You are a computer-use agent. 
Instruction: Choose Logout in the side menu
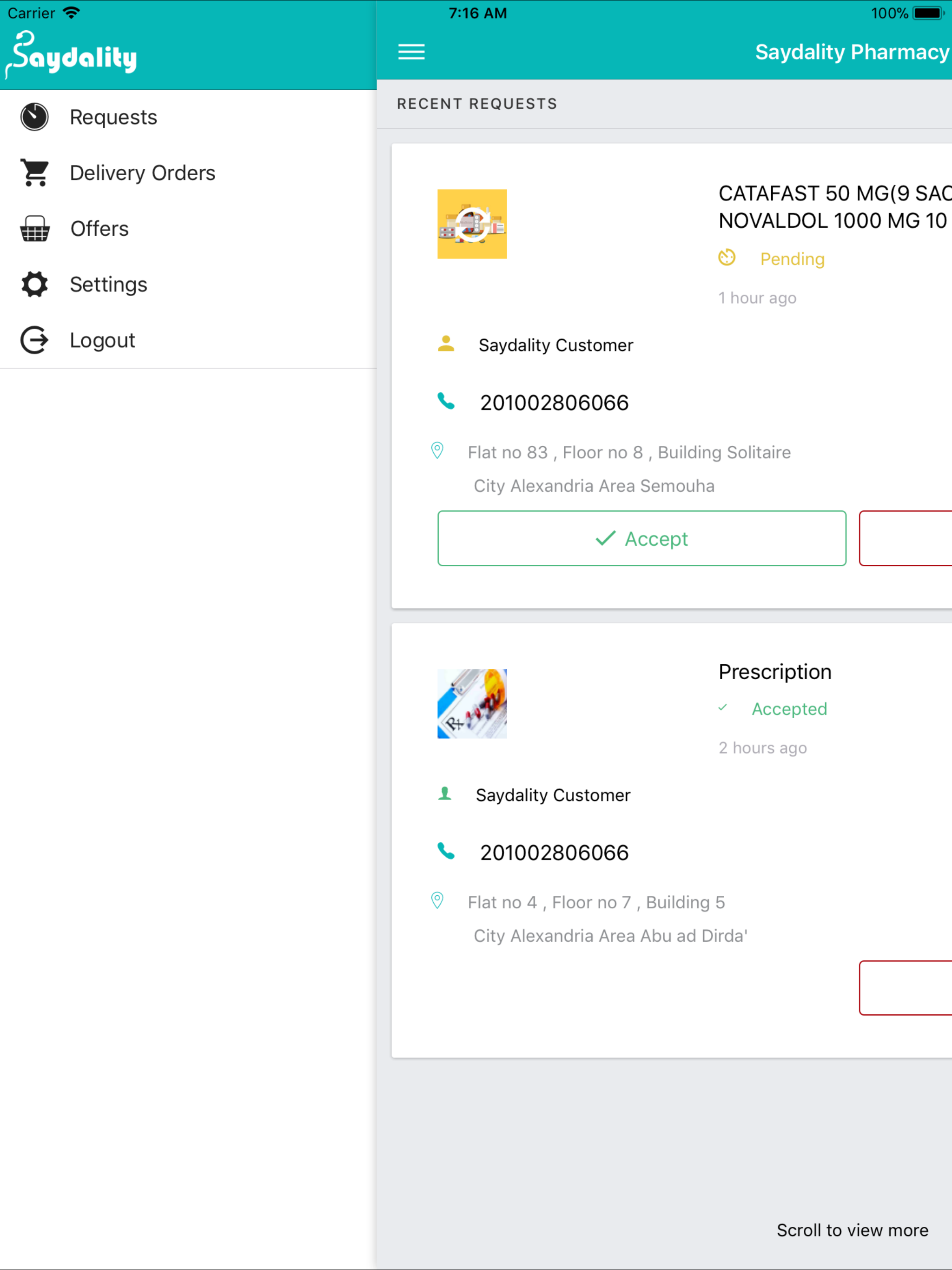(188, 340)
